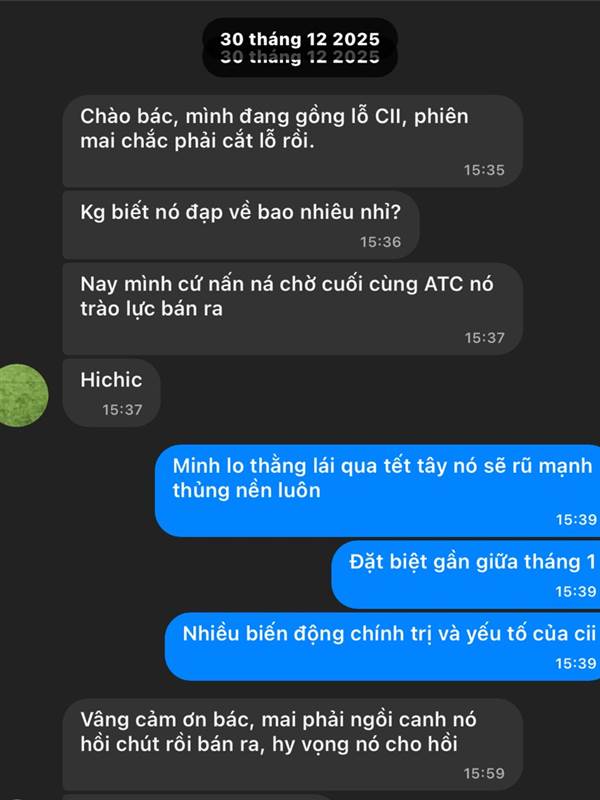
Task: Select the Đặt biệt gần giữa tháng 1 bubble
Action: click(466, 574)
